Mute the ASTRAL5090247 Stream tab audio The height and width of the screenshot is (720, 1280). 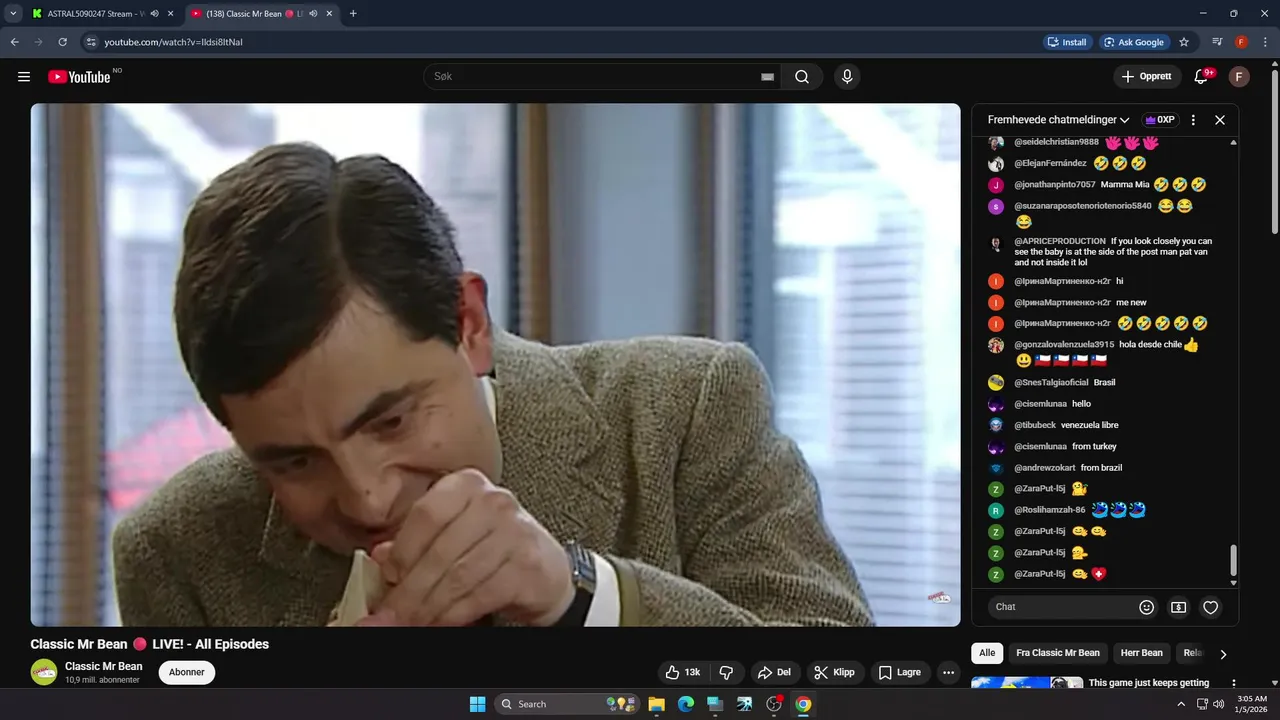click(x=155, y=14)
